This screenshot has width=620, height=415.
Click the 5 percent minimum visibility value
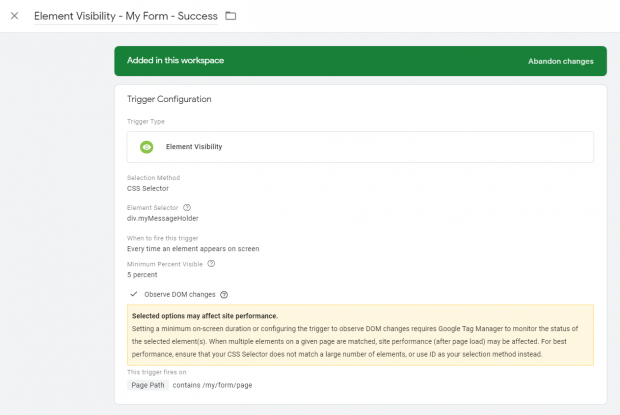tap(143, 274)
